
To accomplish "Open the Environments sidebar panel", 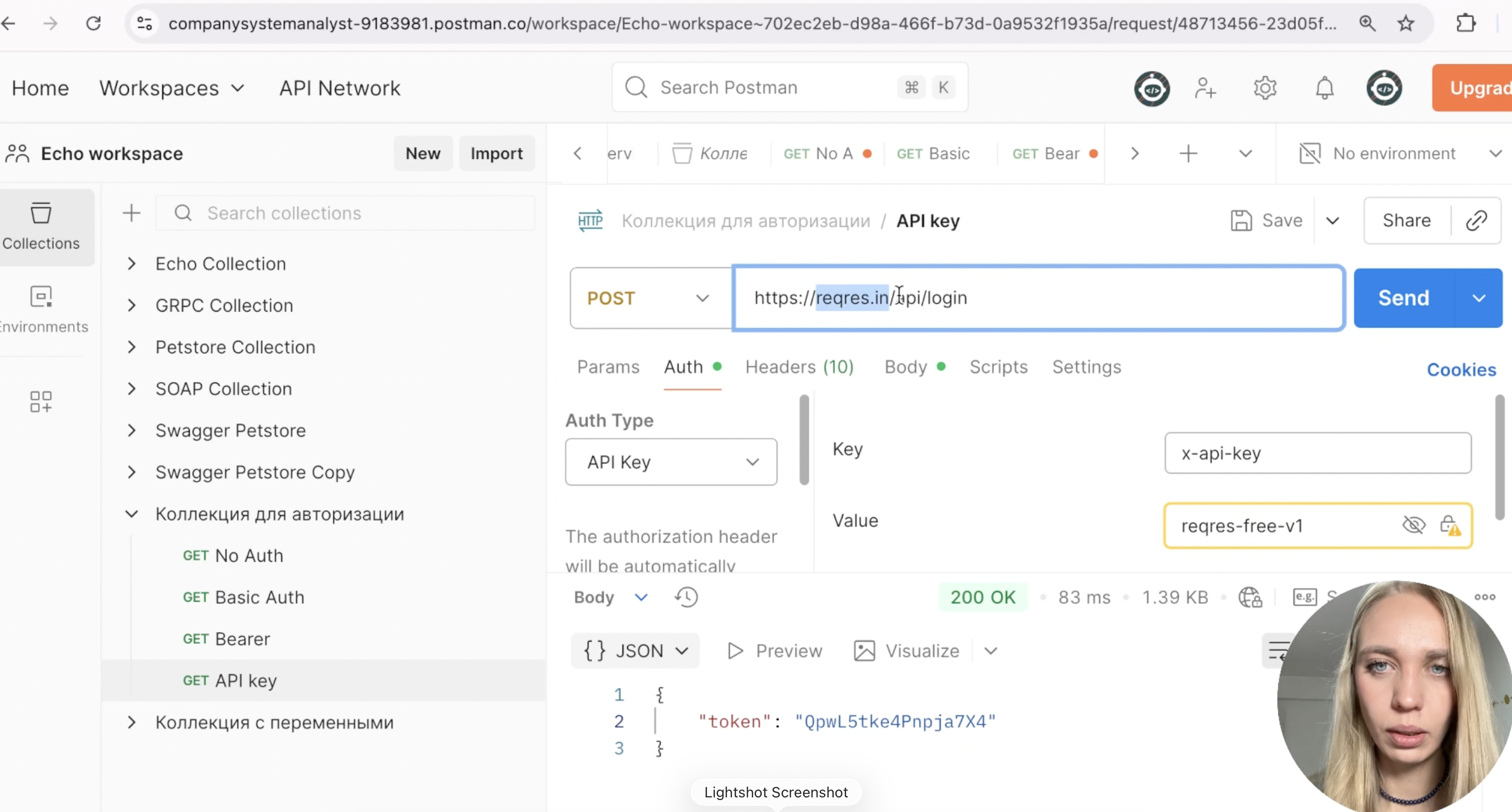I will coord(41,309).
